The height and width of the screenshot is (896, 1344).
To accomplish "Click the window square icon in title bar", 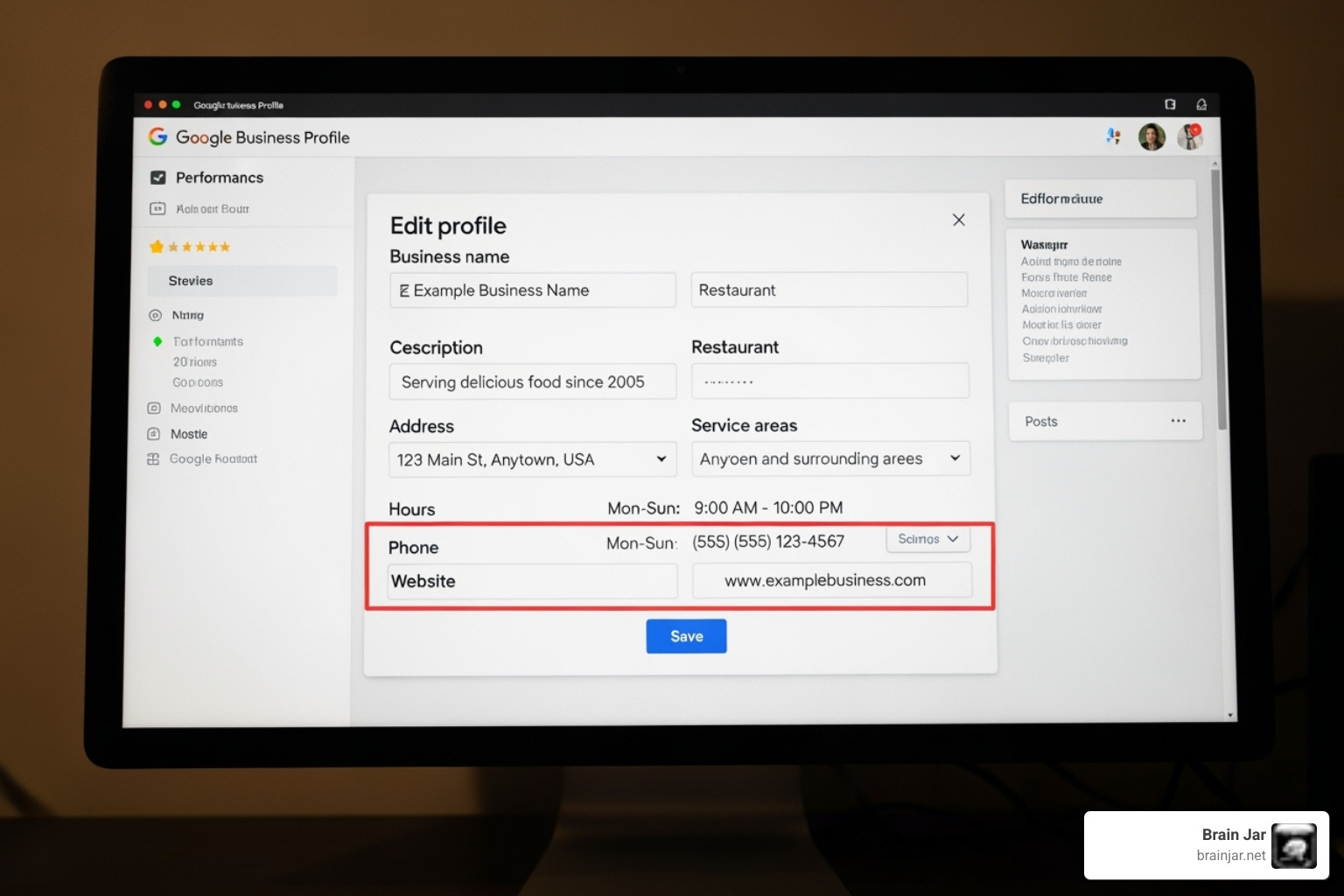I will coord(1170,105).
